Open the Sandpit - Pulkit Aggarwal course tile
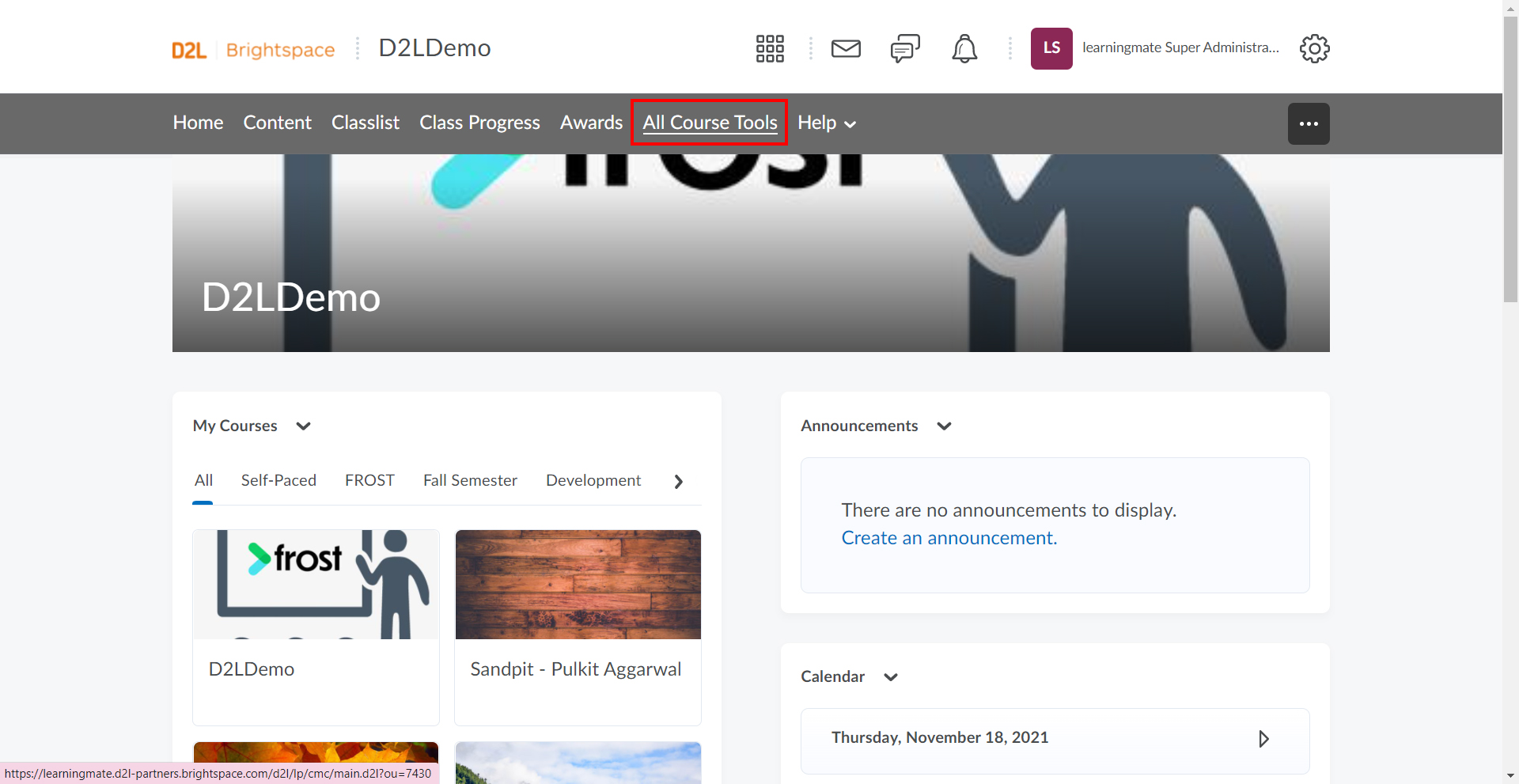Viewport: 1519px width, 784px height. click(578, 627)
